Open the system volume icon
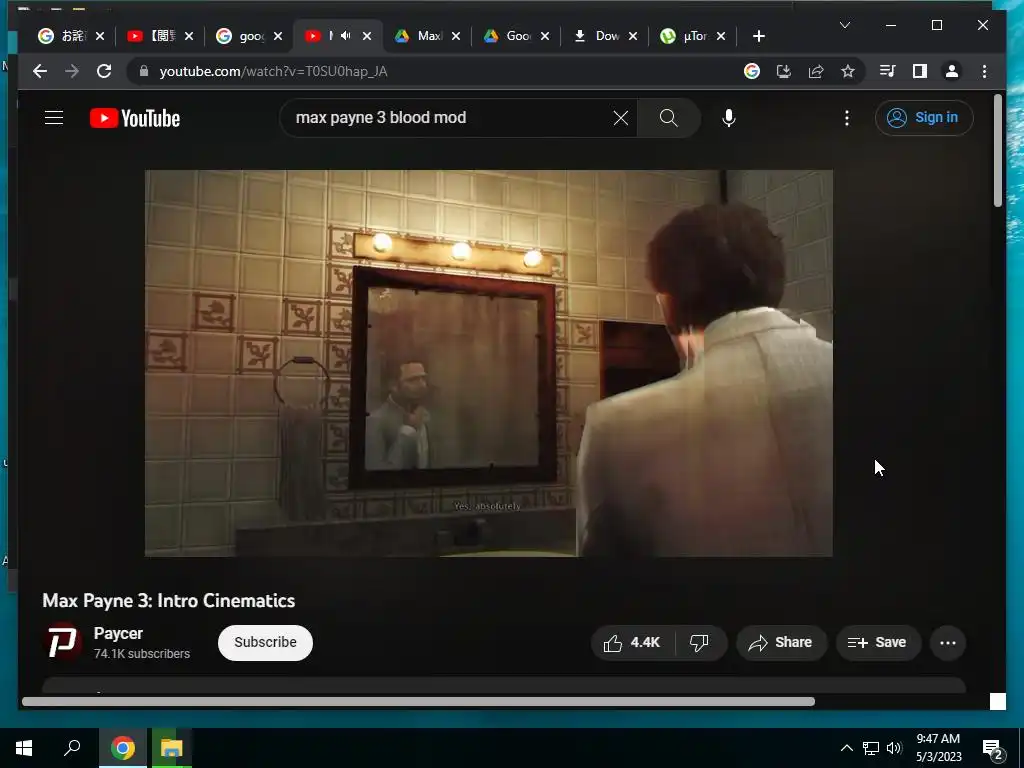Viewport: 1024px width, 768px height. point(894,748)
